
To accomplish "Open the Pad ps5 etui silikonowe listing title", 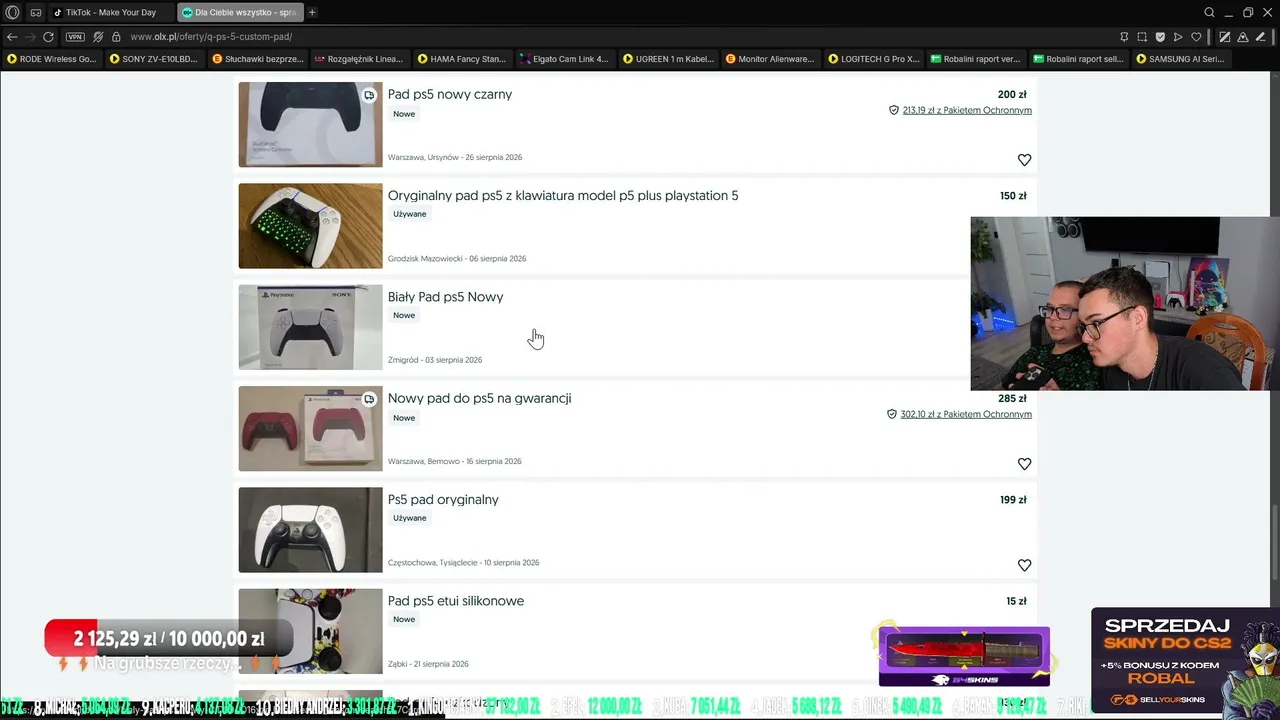I will 456,601.
